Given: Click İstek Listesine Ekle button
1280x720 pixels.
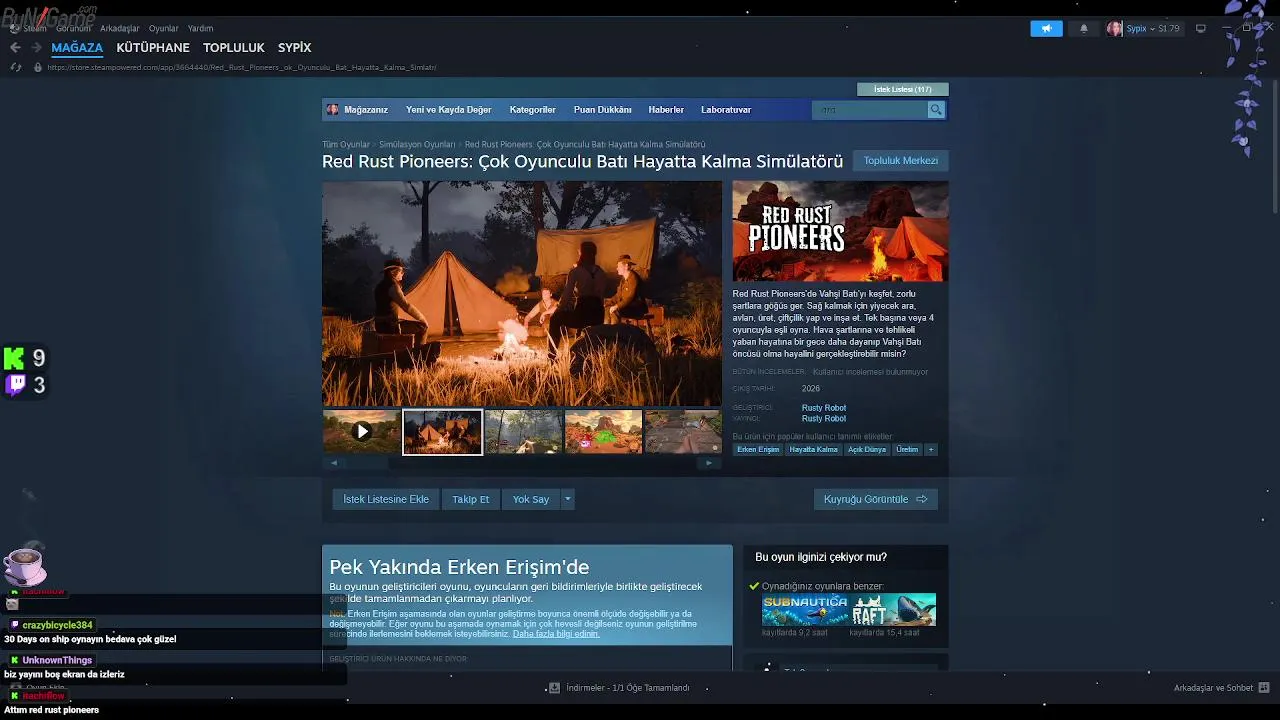Looking at the screenshot, I should [x=386, y=499].
